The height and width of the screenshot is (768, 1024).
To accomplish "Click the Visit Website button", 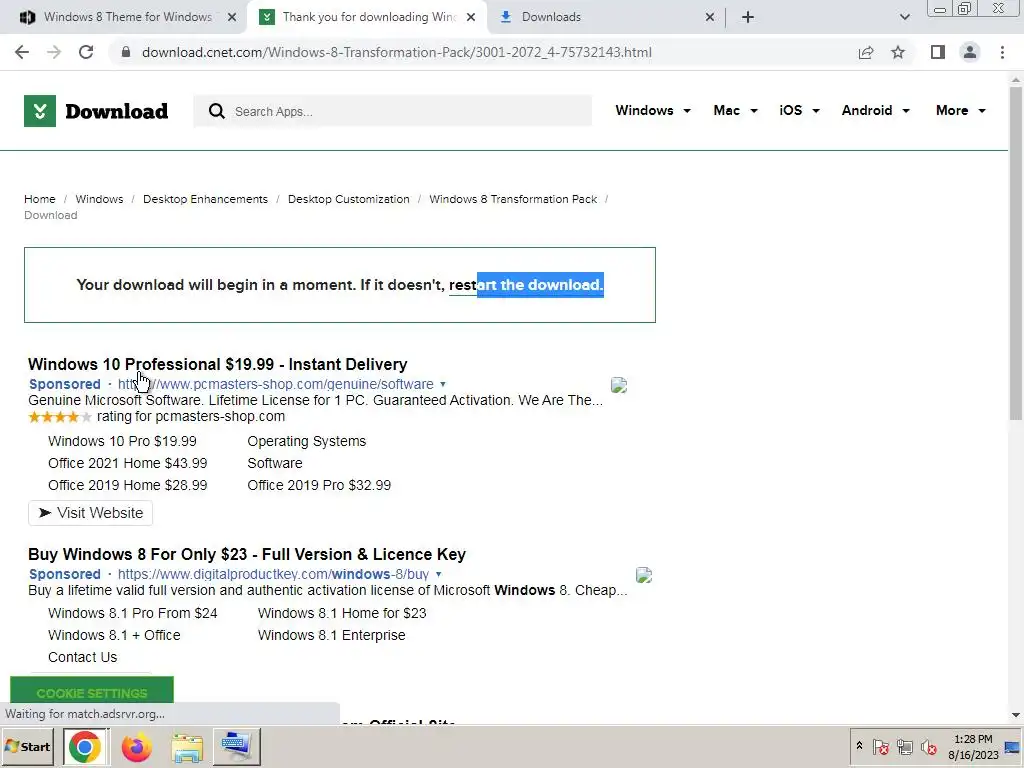I will [x=90, y=513].
